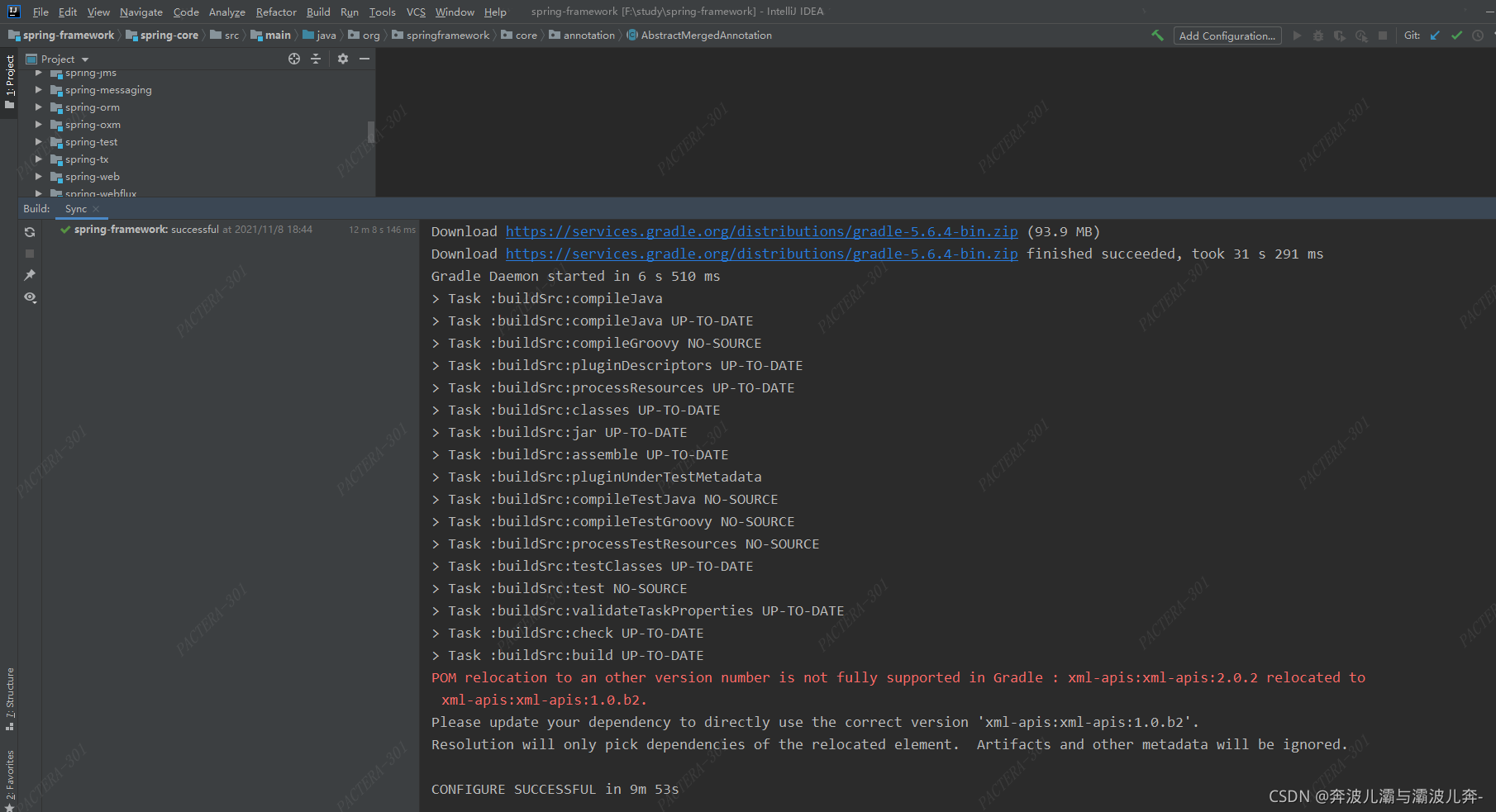Screen dimensions: 1496x812
Task: Select spring-messaging in Project tree
Action: pyautogui.click(x=108, y=90)
